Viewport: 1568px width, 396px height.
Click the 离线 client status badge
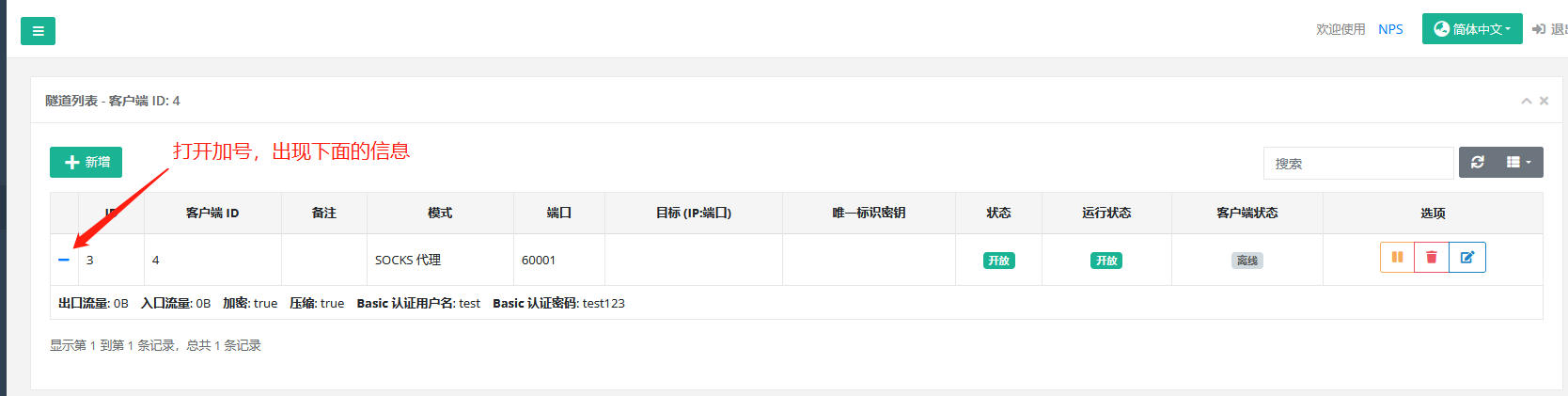(1247, 261)
